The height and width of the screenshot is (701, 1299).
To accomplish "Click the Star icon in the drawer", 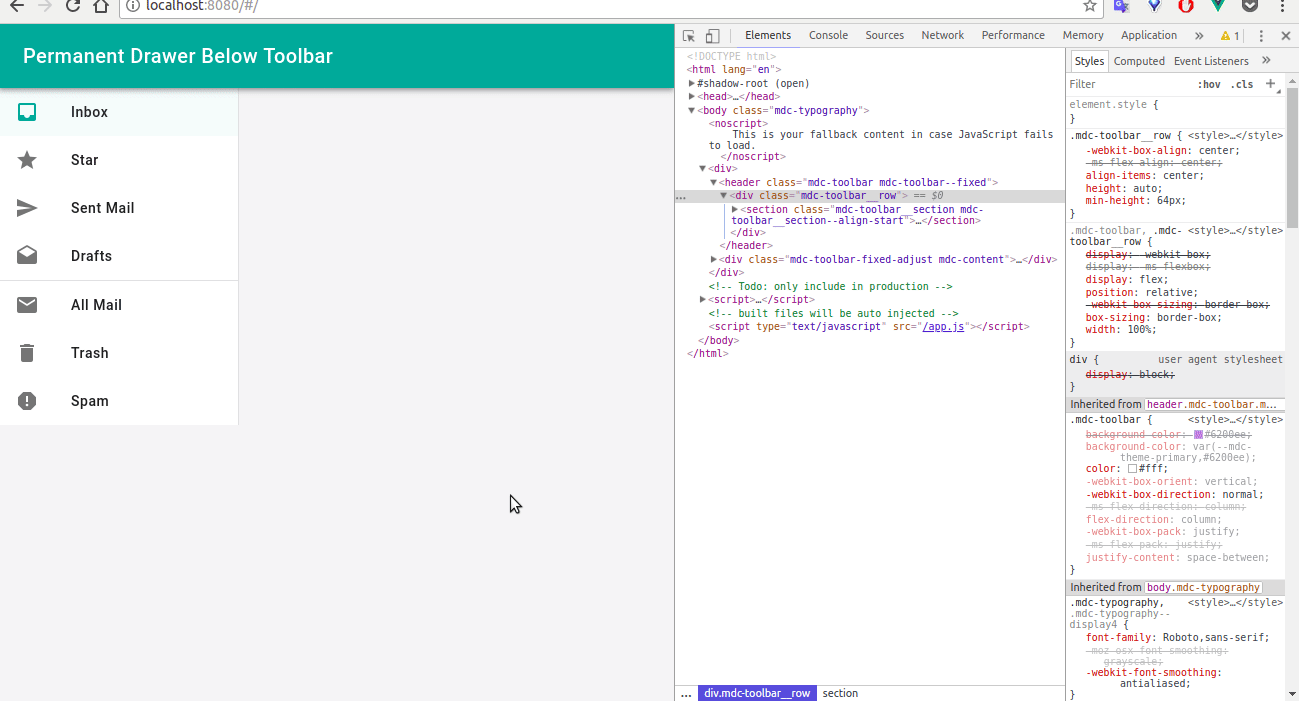I will [27, 160].
